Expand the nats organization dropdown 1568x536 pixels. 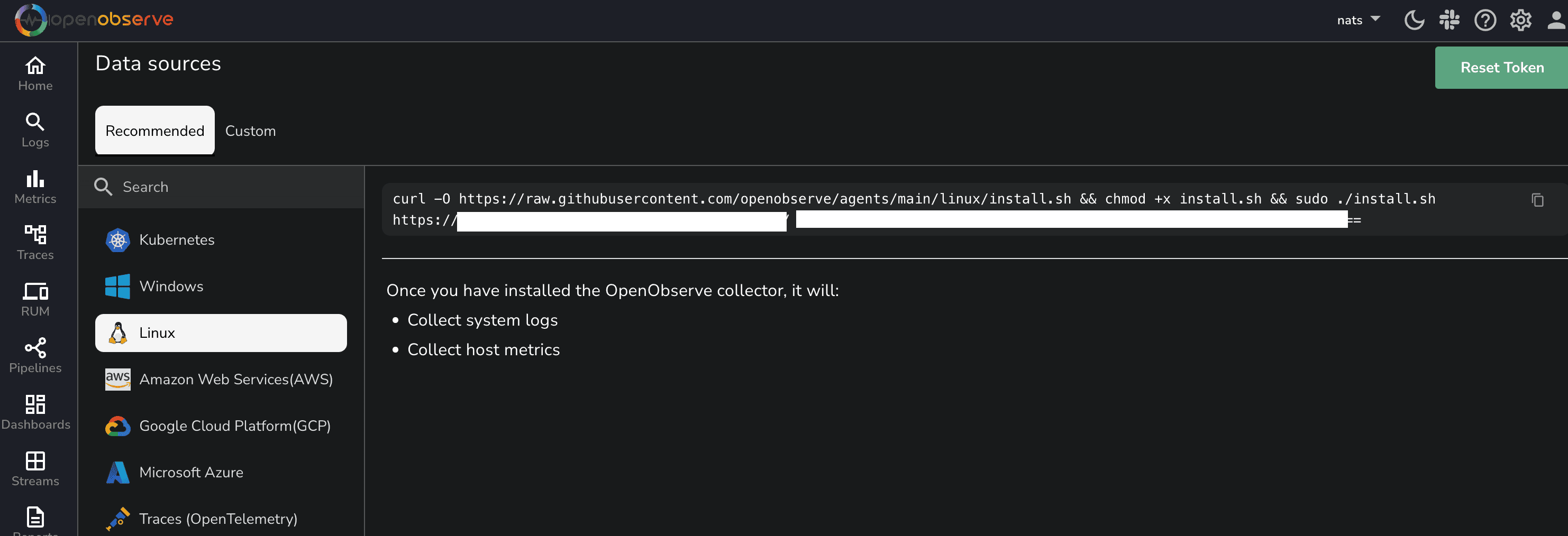tap(1358, 20)
